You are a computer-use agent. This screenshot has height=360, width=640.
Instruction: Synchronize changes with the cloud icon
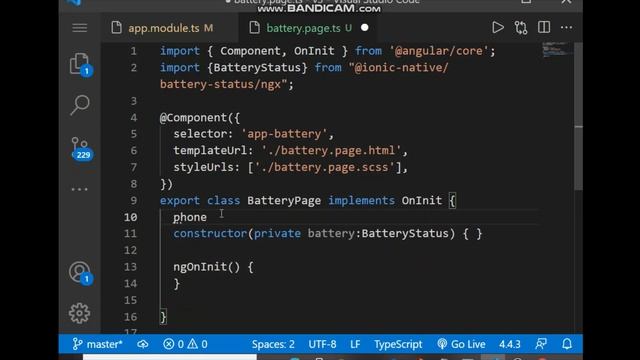tap(143, 344)
